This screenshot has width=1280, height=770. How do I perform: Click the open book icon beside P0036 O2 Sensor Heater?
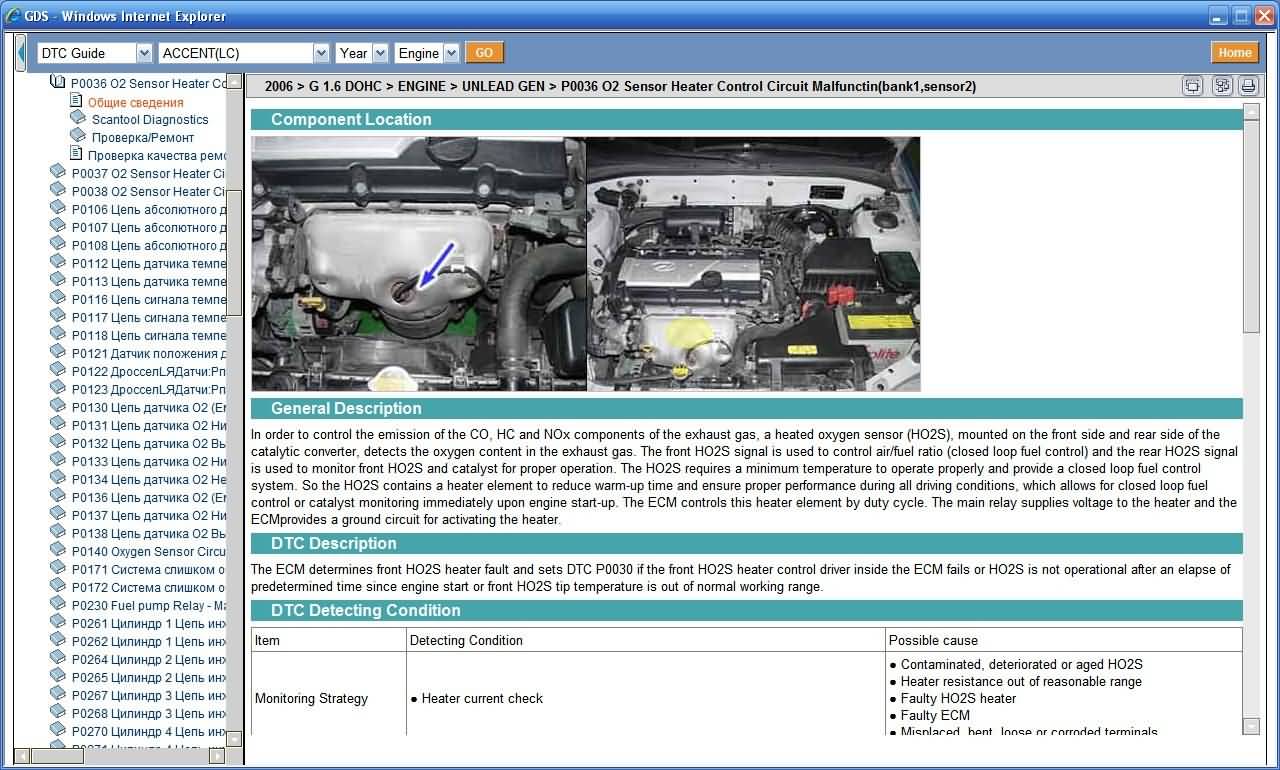pos(58,83)
